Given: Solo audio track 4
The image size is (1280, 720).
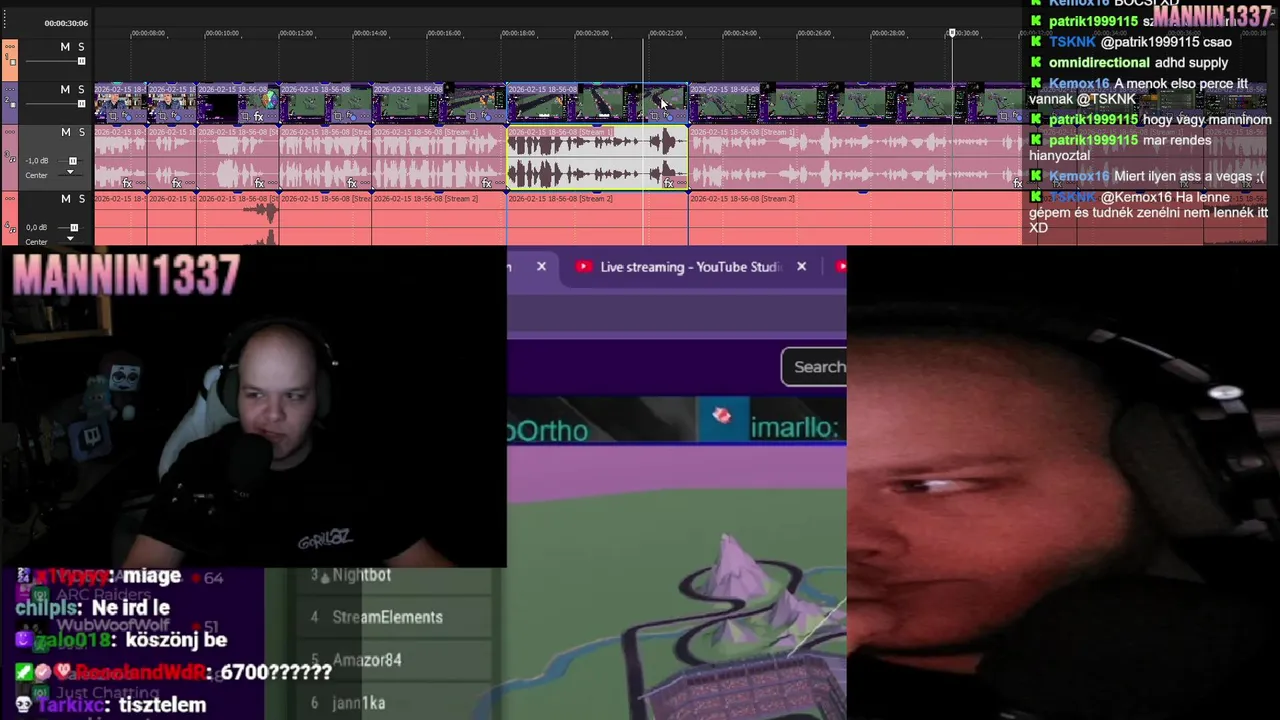Looking at the screenshot, I should click(x=81, y=198).
